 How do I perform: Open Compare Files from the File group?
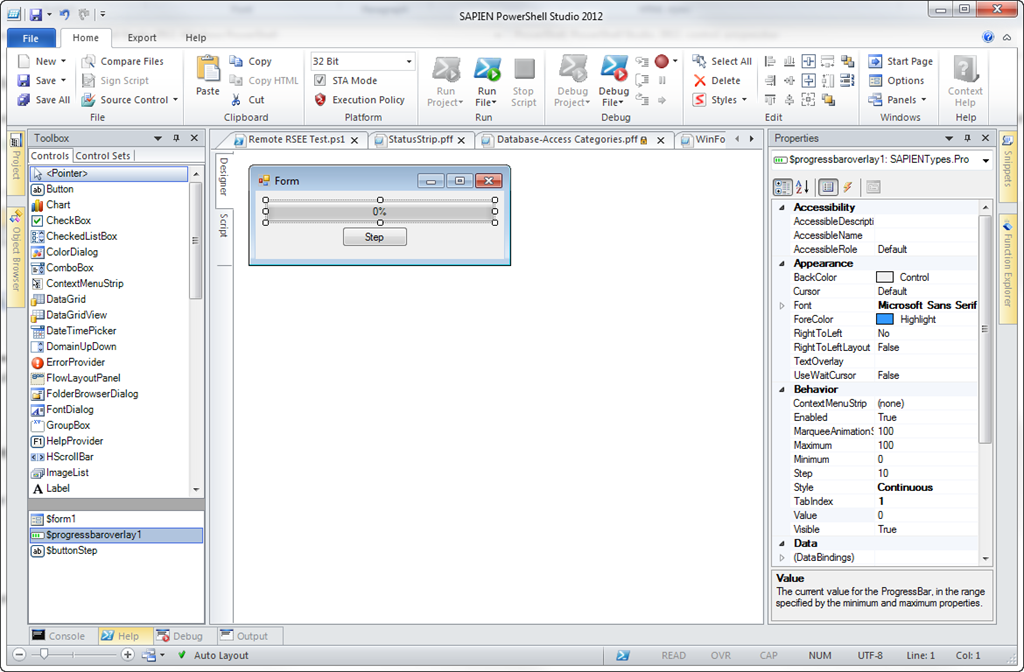point(123,61)
